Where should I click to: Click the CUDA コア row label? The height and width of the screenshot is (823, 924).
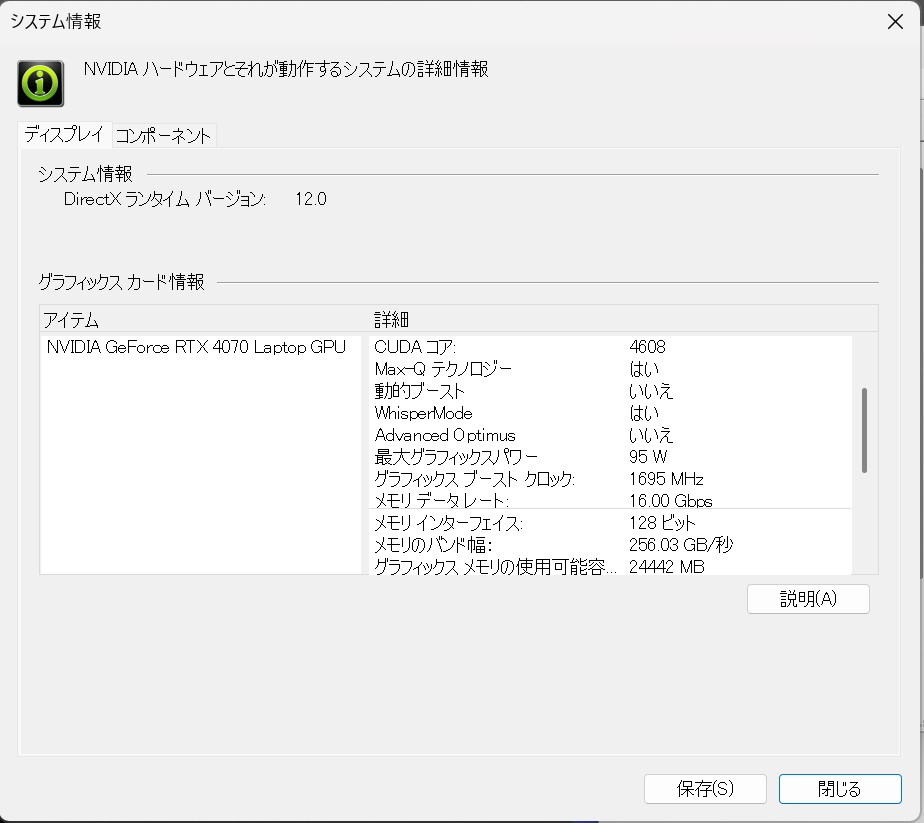click(415, 347)
